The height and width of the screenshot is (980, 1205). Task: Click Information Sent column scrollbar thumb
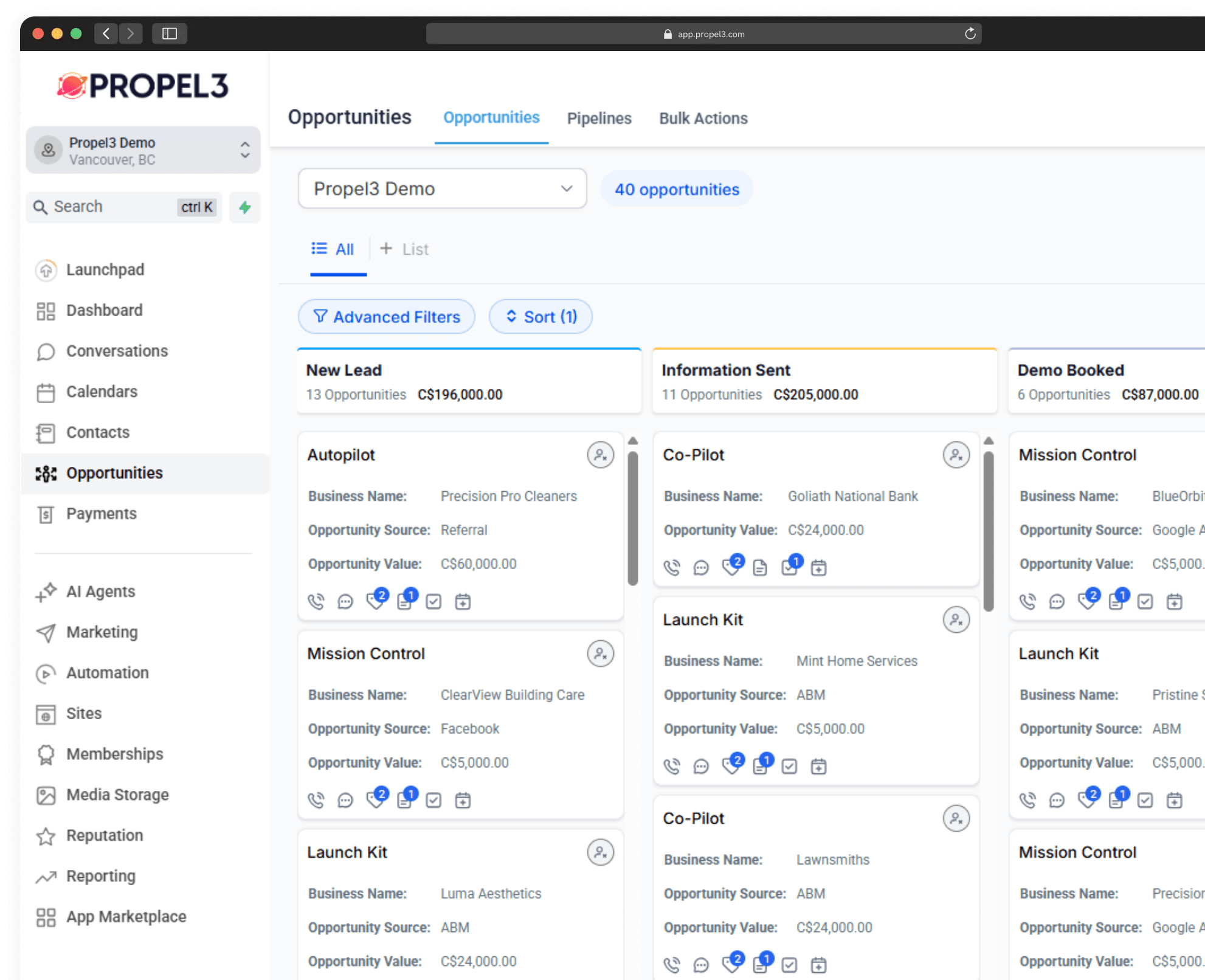[x=989, y=531]
